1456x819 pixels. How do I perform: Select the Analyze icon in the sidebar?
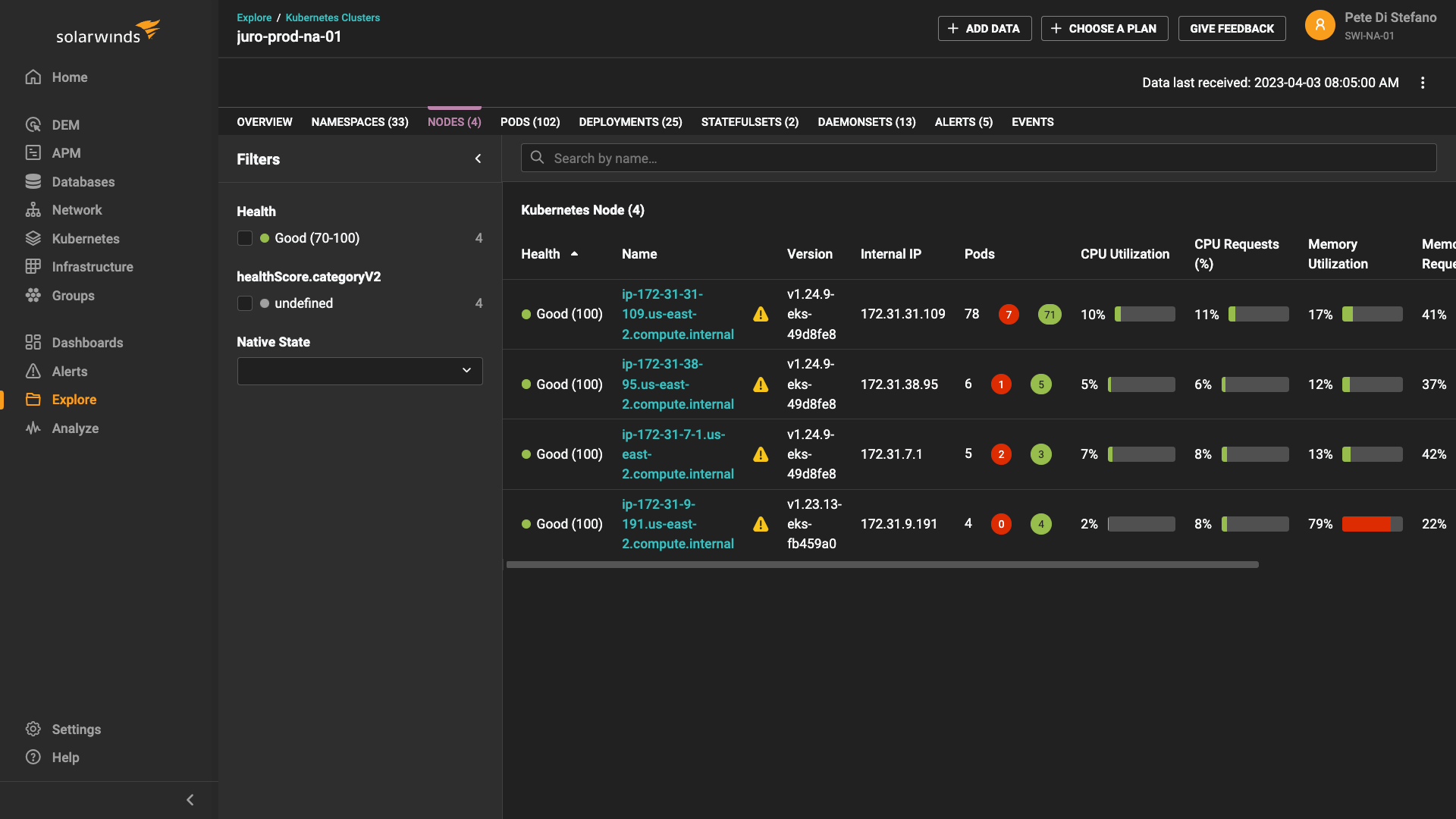[x=33, y=428]
